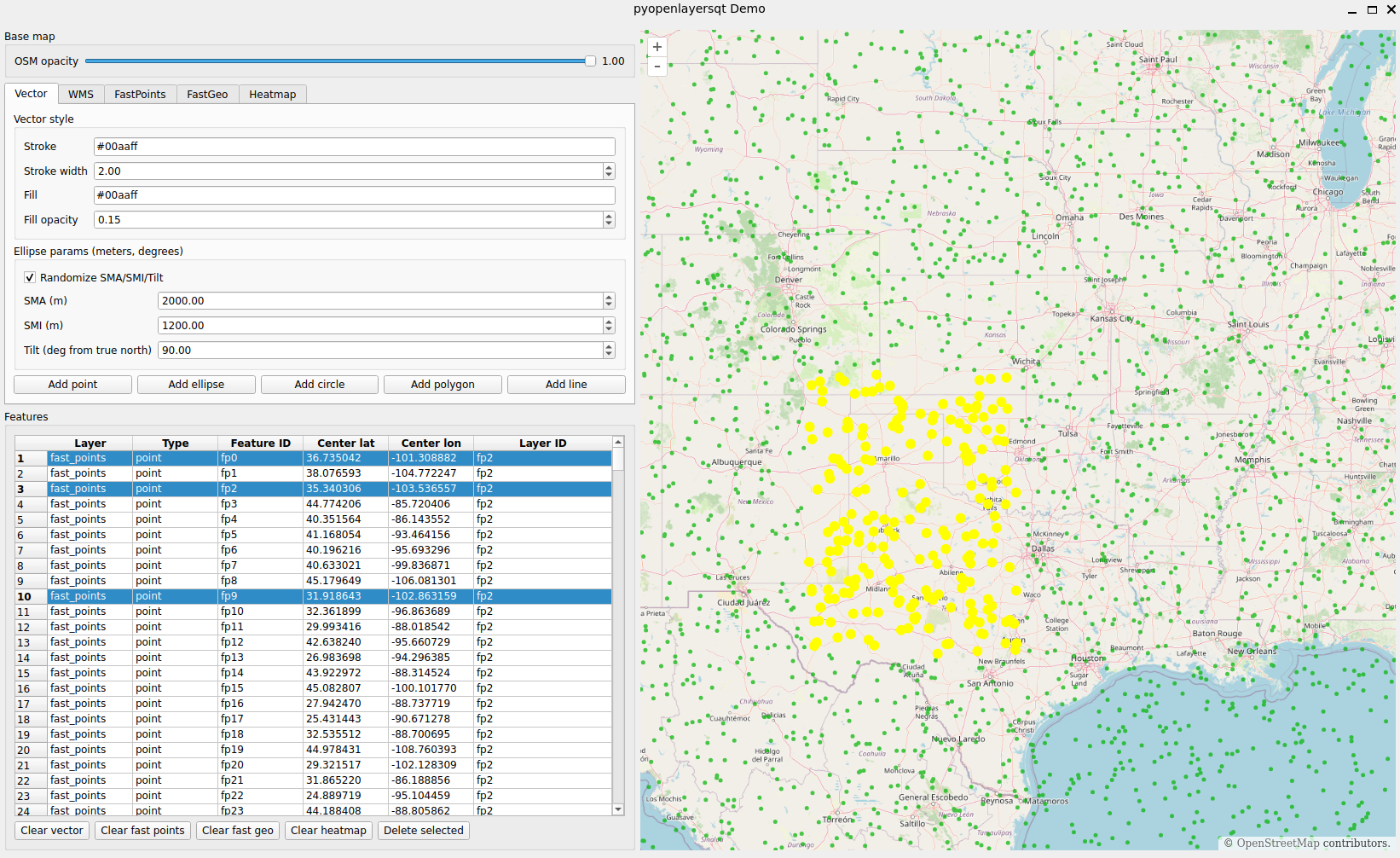The width and height of the screenshot is (1400, 858).
Task: Click Feature ID cell fp0
Action: [x=261, y=458]
